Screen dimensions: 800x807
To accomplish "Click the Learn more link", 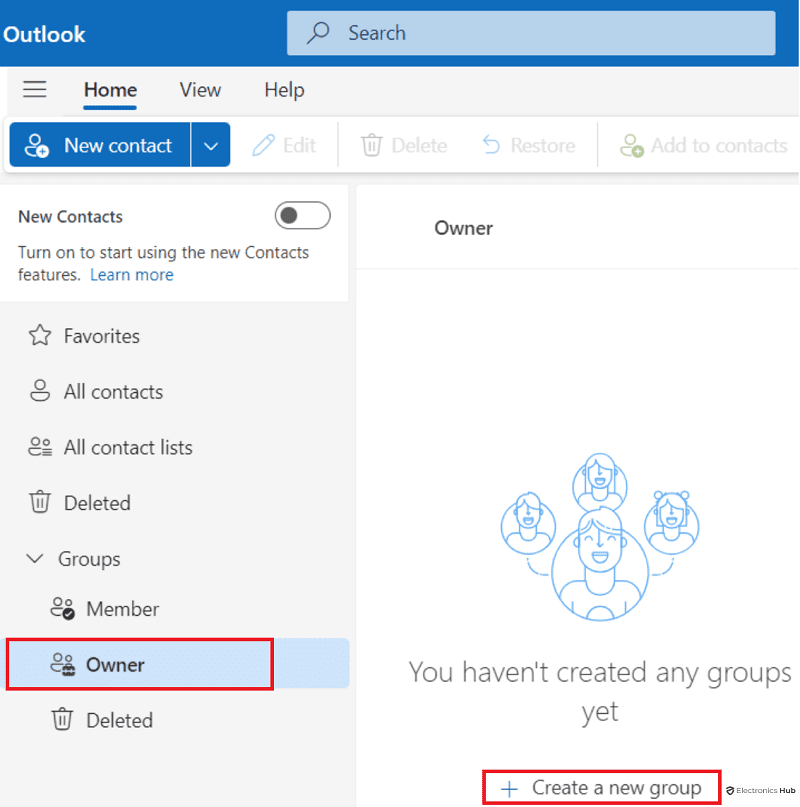I will (131, 274).
